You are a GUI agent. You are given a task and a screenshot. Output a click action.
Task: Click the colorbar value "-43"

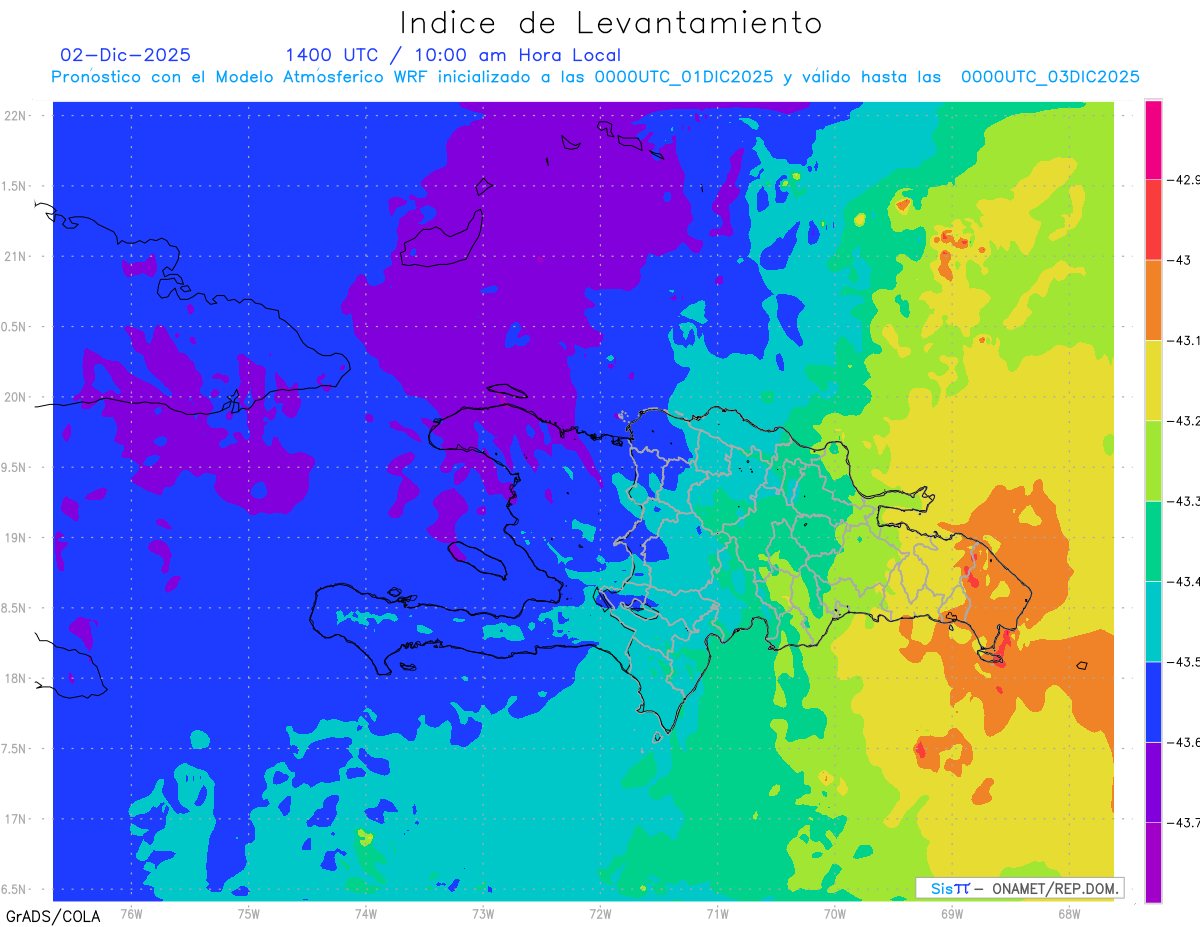click(1177, 260)
